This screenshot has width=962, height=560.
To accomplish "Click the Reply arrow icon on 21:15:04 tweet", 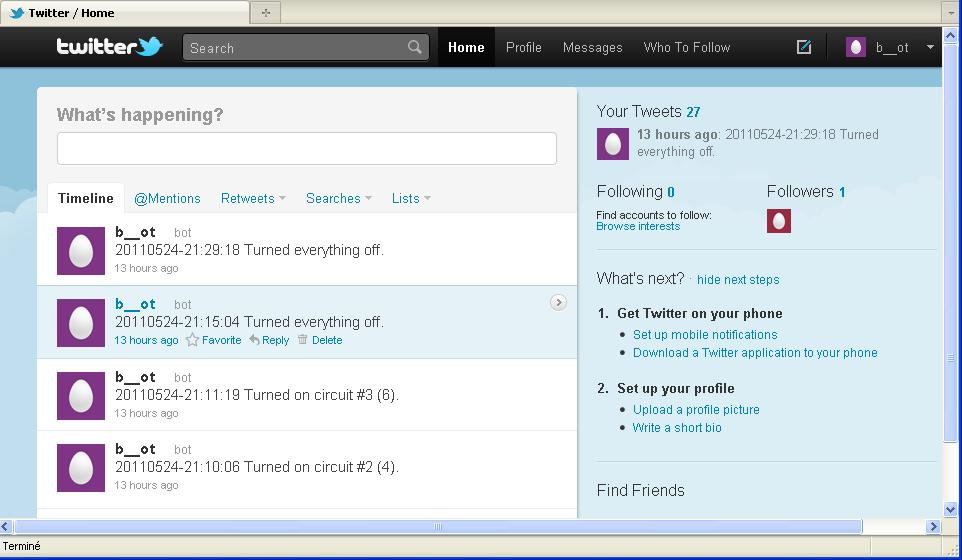I will [254, 339].
